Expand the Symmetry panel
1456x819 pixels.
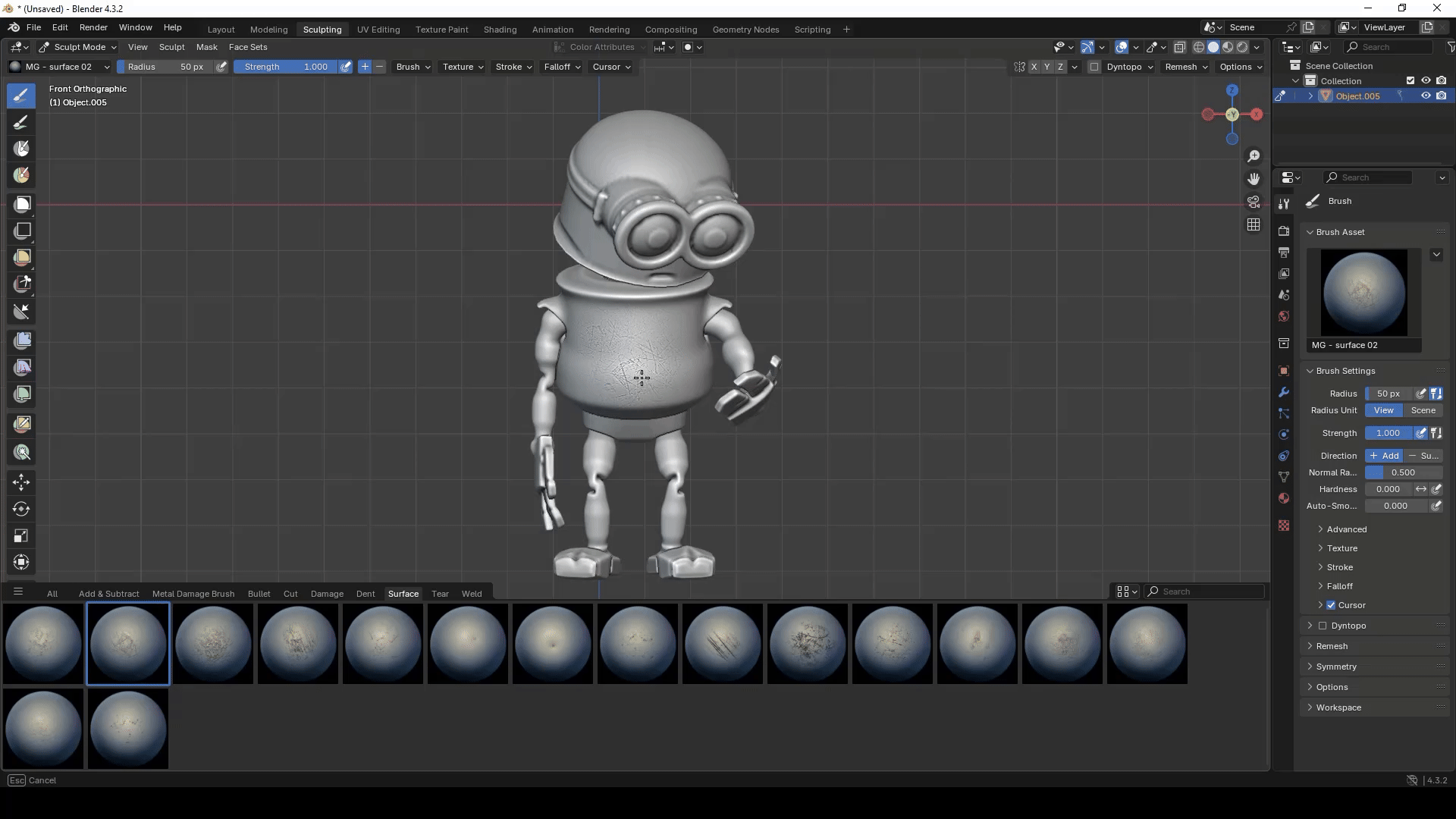pyautogui.click(x=1336, y=667)
